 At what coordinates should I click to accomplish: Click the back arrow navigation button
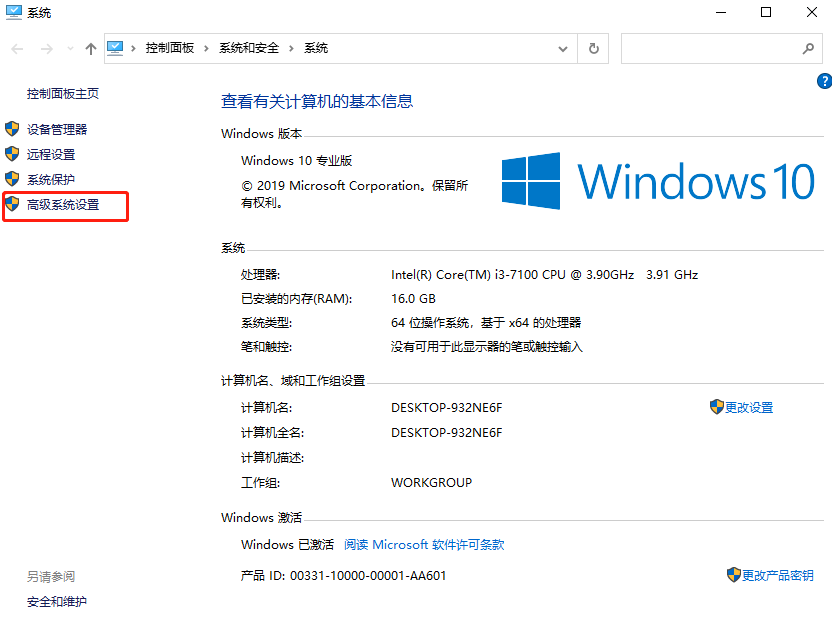[x=17, y=48]
